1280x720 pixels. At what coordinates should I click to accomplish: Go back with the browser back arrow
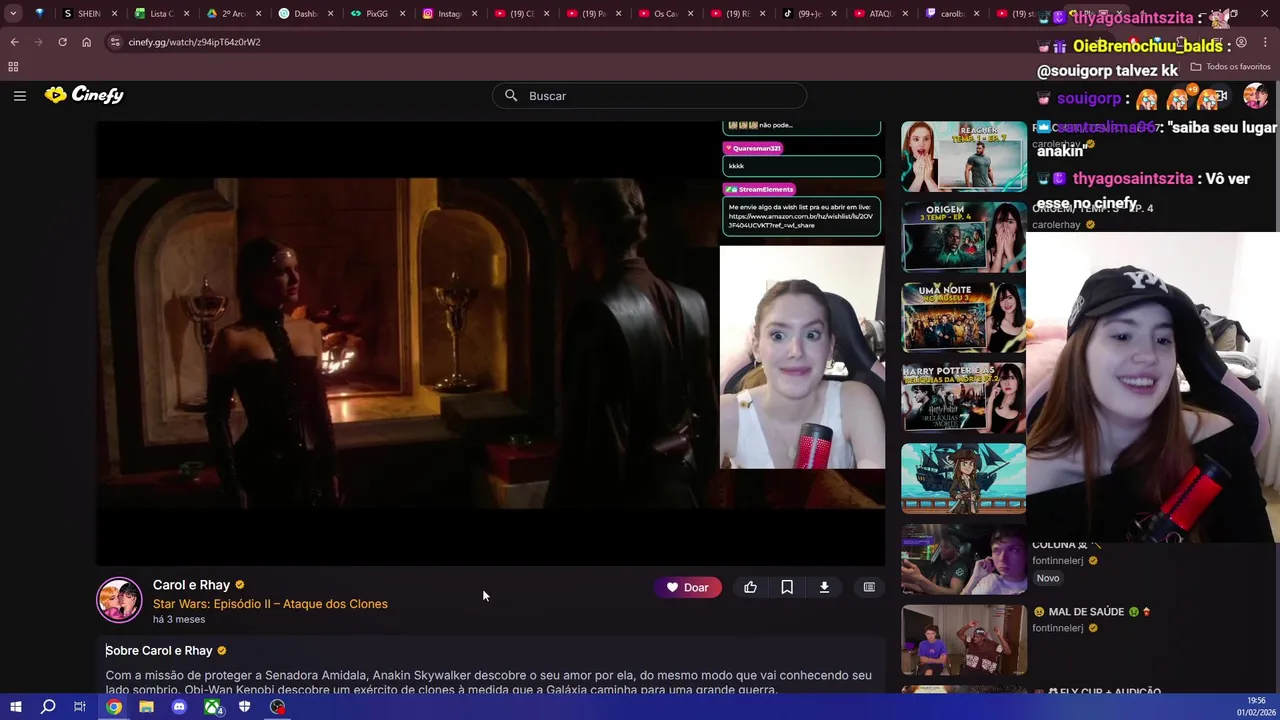pyautogui.click(x=14, y=42)
